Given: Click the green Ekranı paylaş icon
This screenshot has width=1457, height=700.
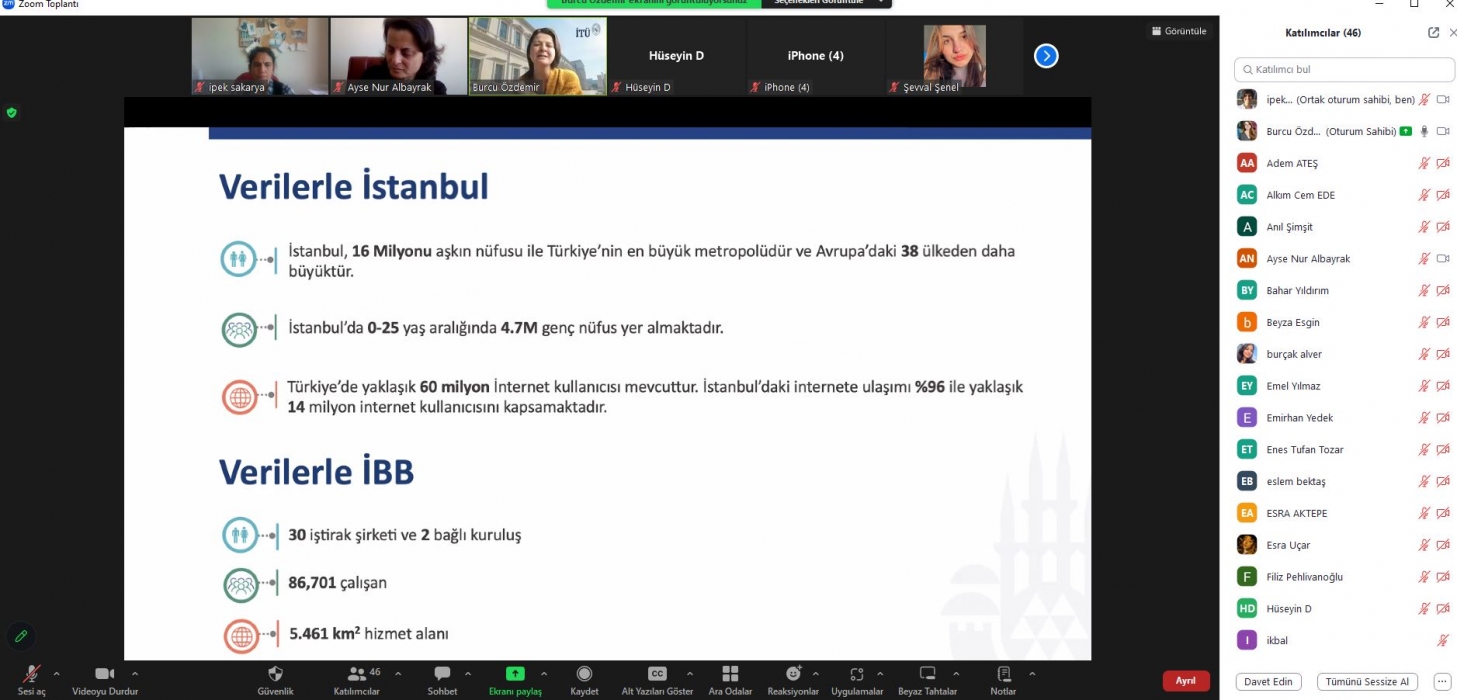Looking at the screenshot, I should click(515, 675).
